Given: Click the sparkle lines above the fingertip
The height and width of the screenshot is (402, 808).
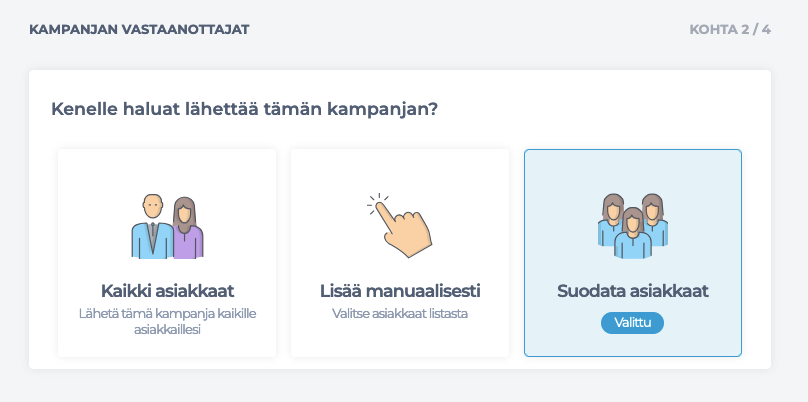Looking at the screenshot, I should point(377,202).
